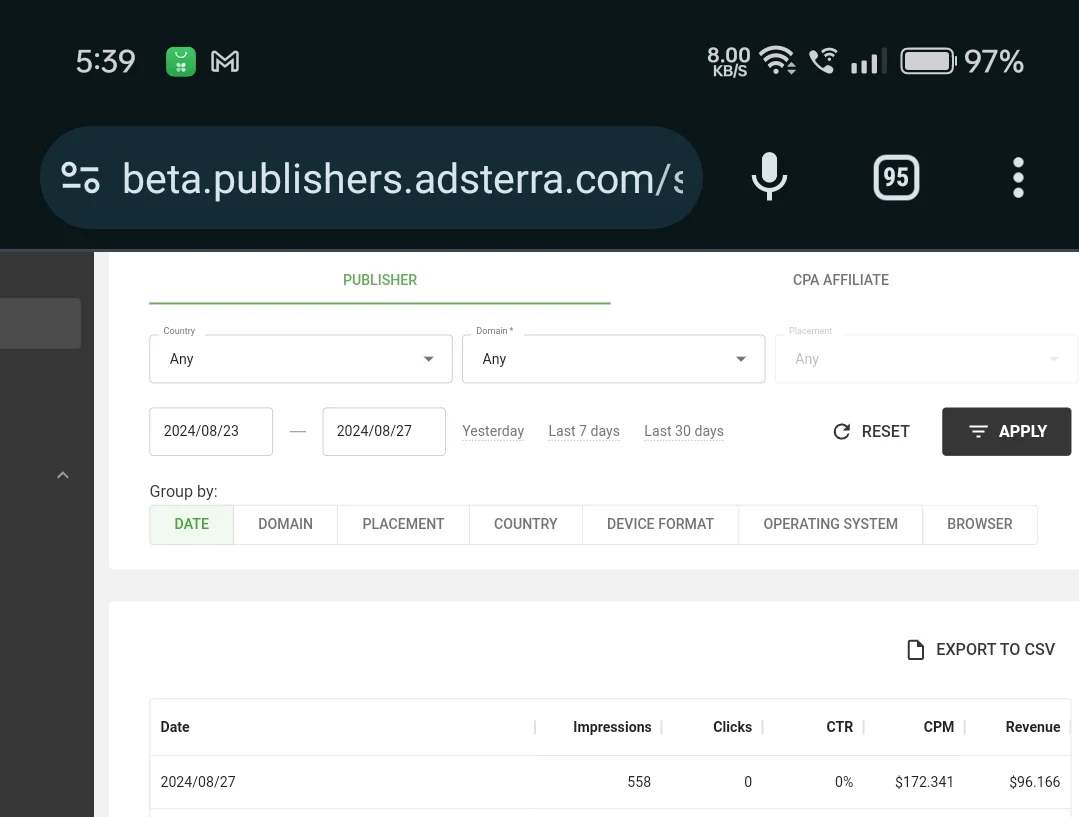This screenshot has width=1079, height=817.
Task: Select the Last 30 days shortcut
Action: [684, 432]
